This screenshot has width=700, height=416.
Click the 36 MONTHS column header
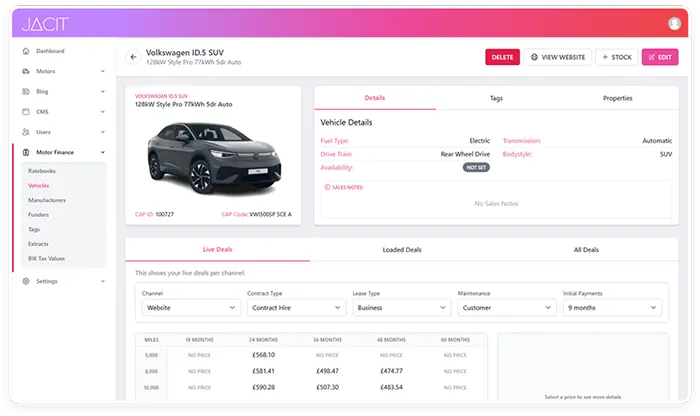(327, 340)
